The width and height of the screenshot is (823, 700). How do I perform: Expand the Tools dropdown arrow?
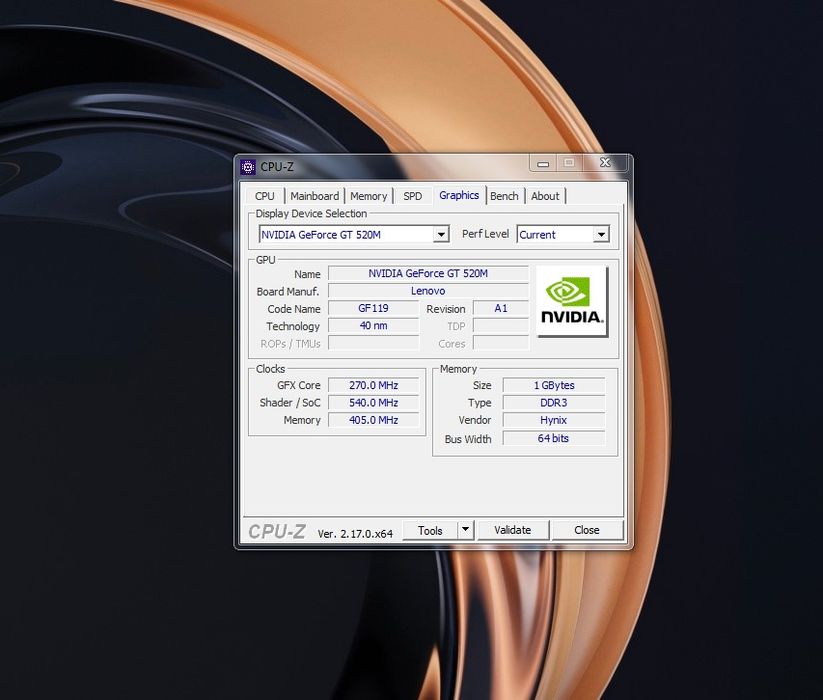tap(466, 530)
